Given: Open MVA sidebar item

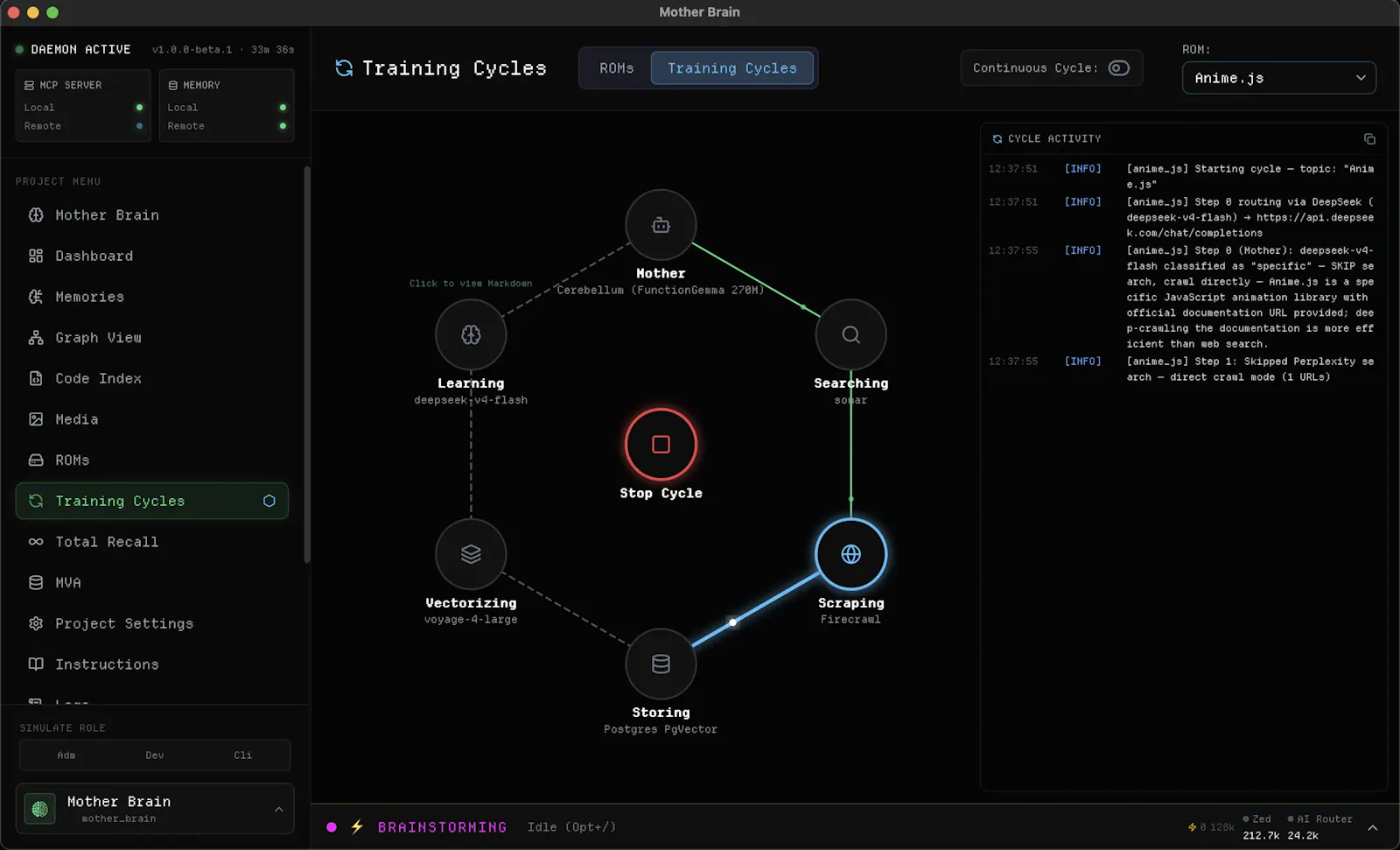Looking at the screenshot, I should [152, 583].
